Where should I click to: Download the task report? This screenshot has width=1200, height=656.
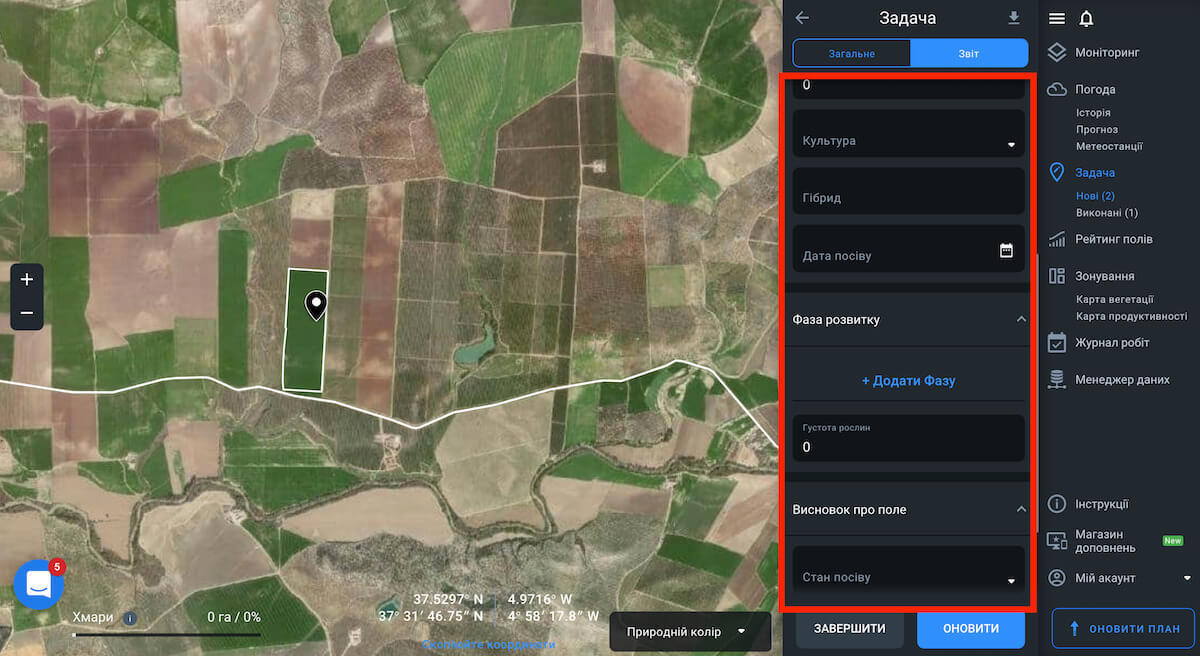tap(1014, 18)
